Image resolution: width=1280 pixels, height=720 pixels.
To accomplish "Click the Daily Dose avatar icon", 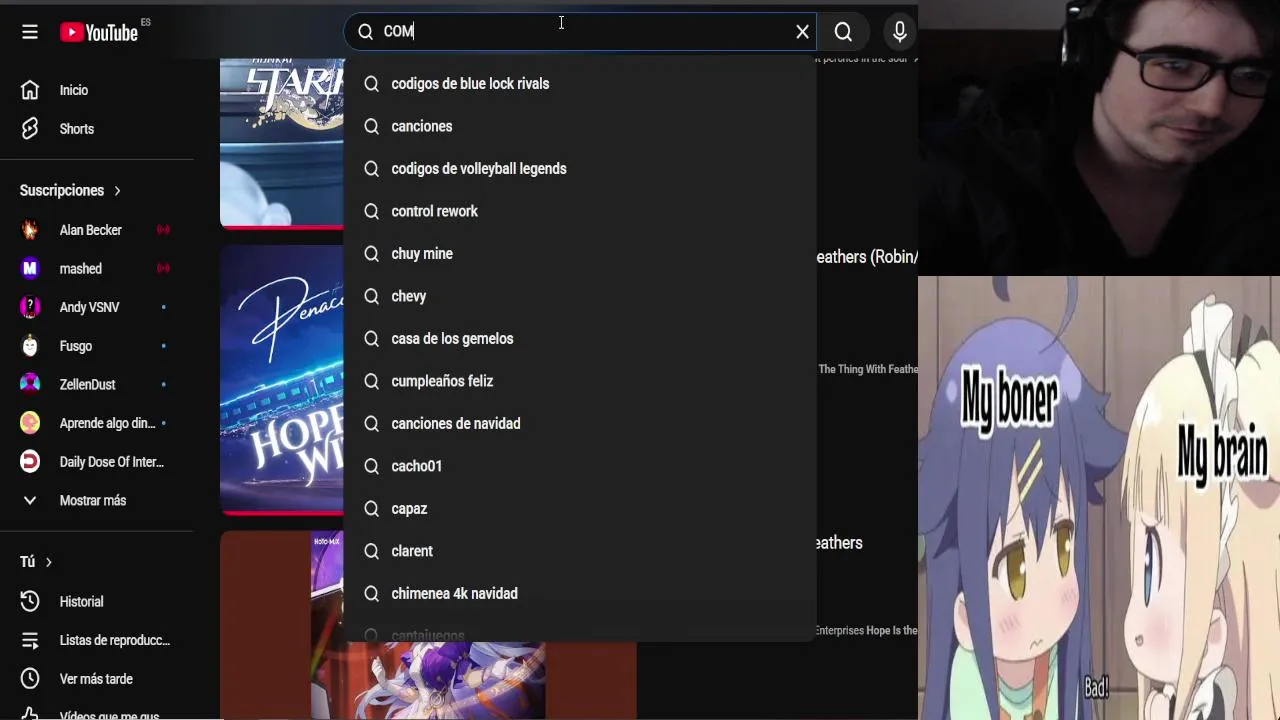I will (x=30, y=462).
